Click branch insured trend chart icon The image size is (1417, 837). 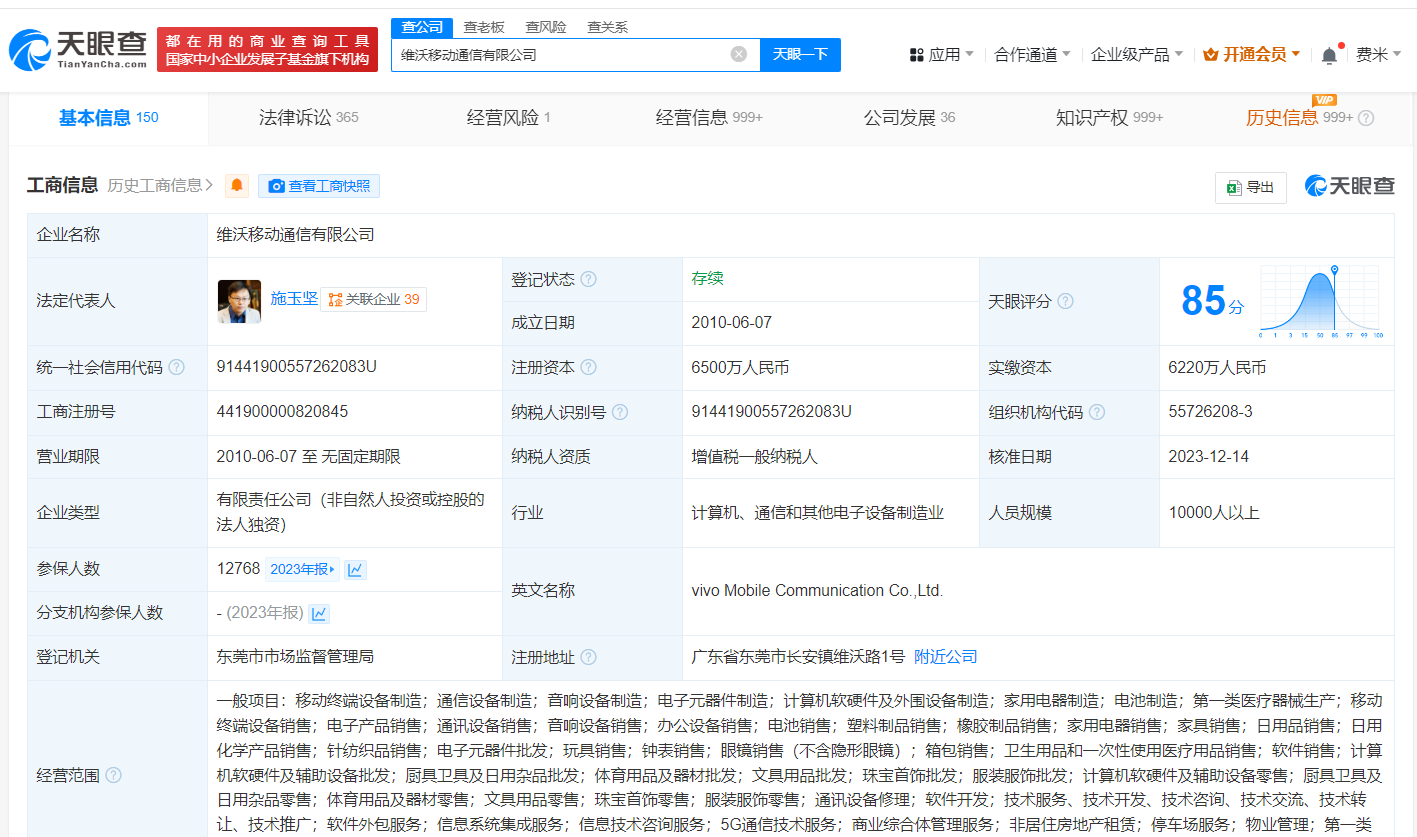(319, 613)
